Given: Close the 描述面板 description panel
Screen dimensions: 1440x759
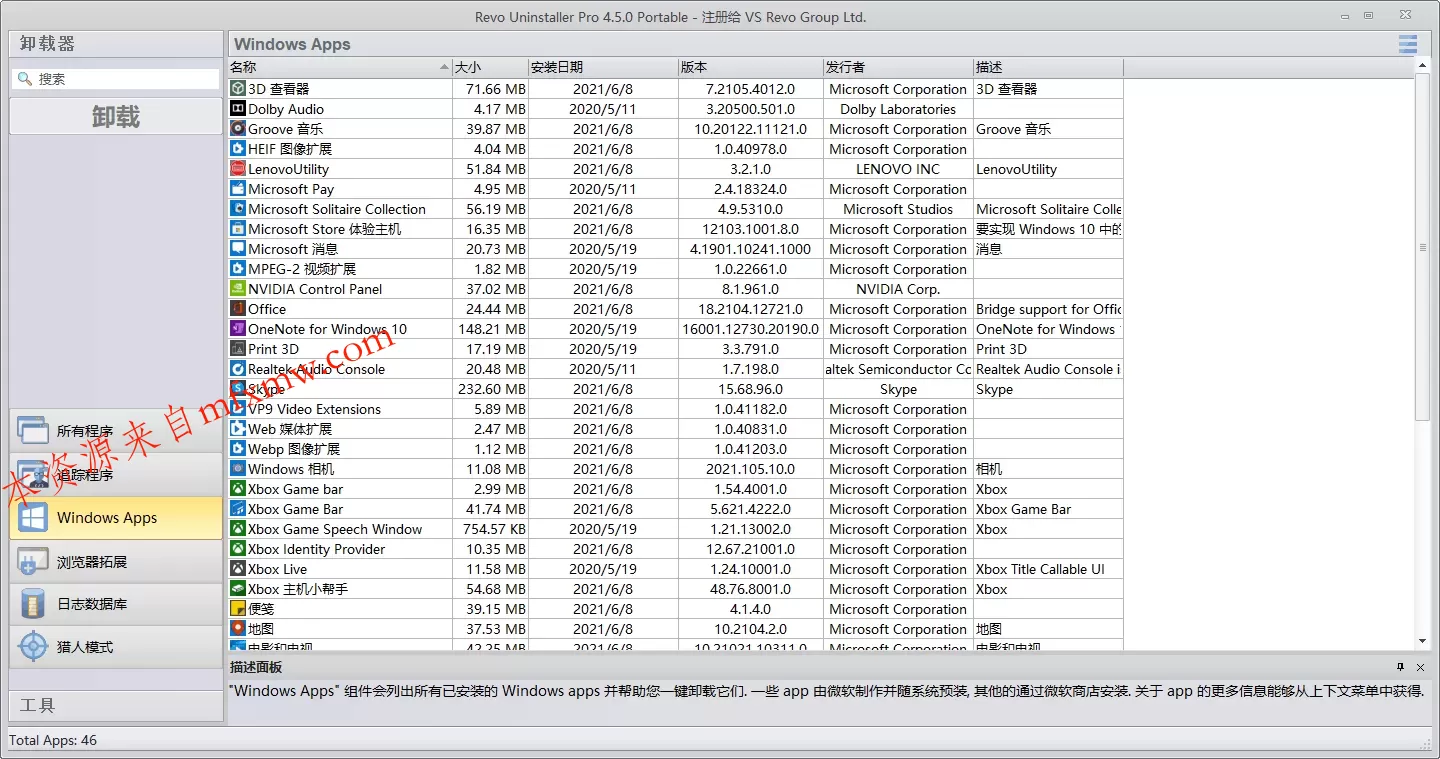Looking at the screenshot, I should click(1421, 667).
